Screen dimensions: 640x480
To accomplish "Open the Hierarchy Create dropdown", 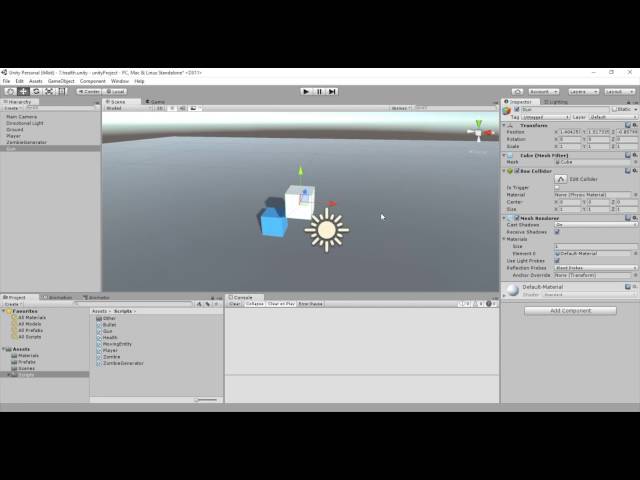I will click(13, 108).
